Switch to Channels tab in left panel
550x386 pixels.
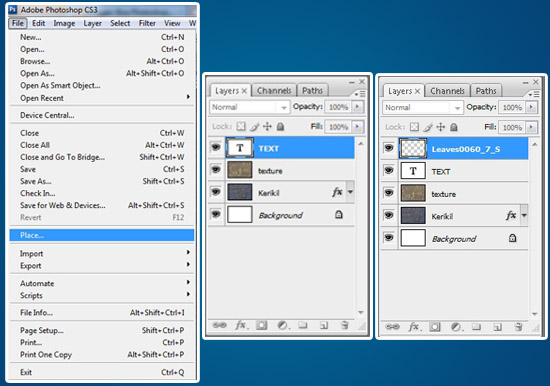274,91
